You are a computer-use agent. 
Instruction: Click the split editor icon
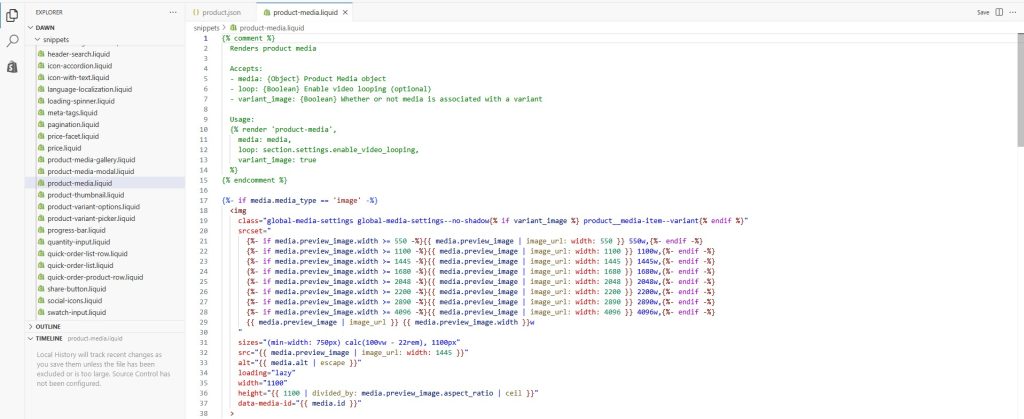[x=1001, y=12]
